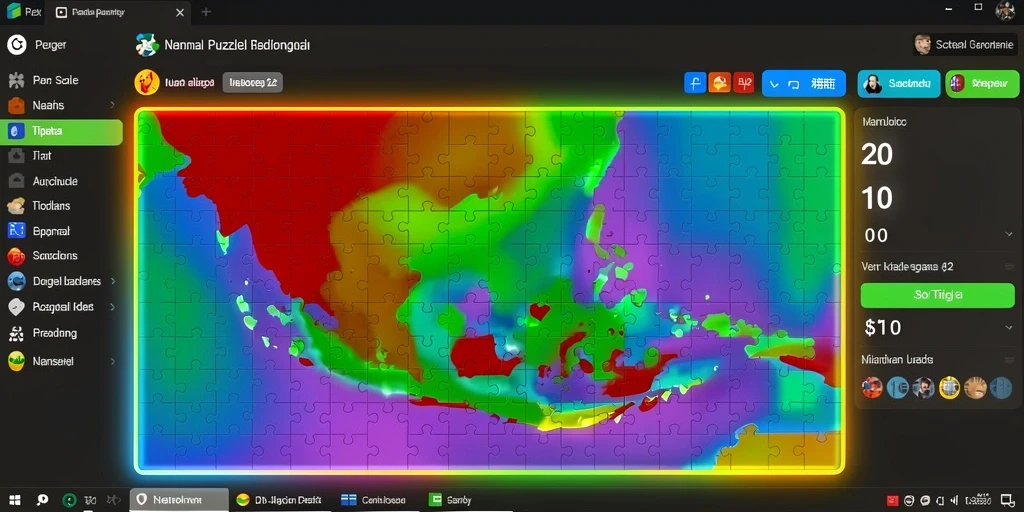
Task: Click the gray Irasoonp 22 badge button
Action: click(x=253, y=82)
